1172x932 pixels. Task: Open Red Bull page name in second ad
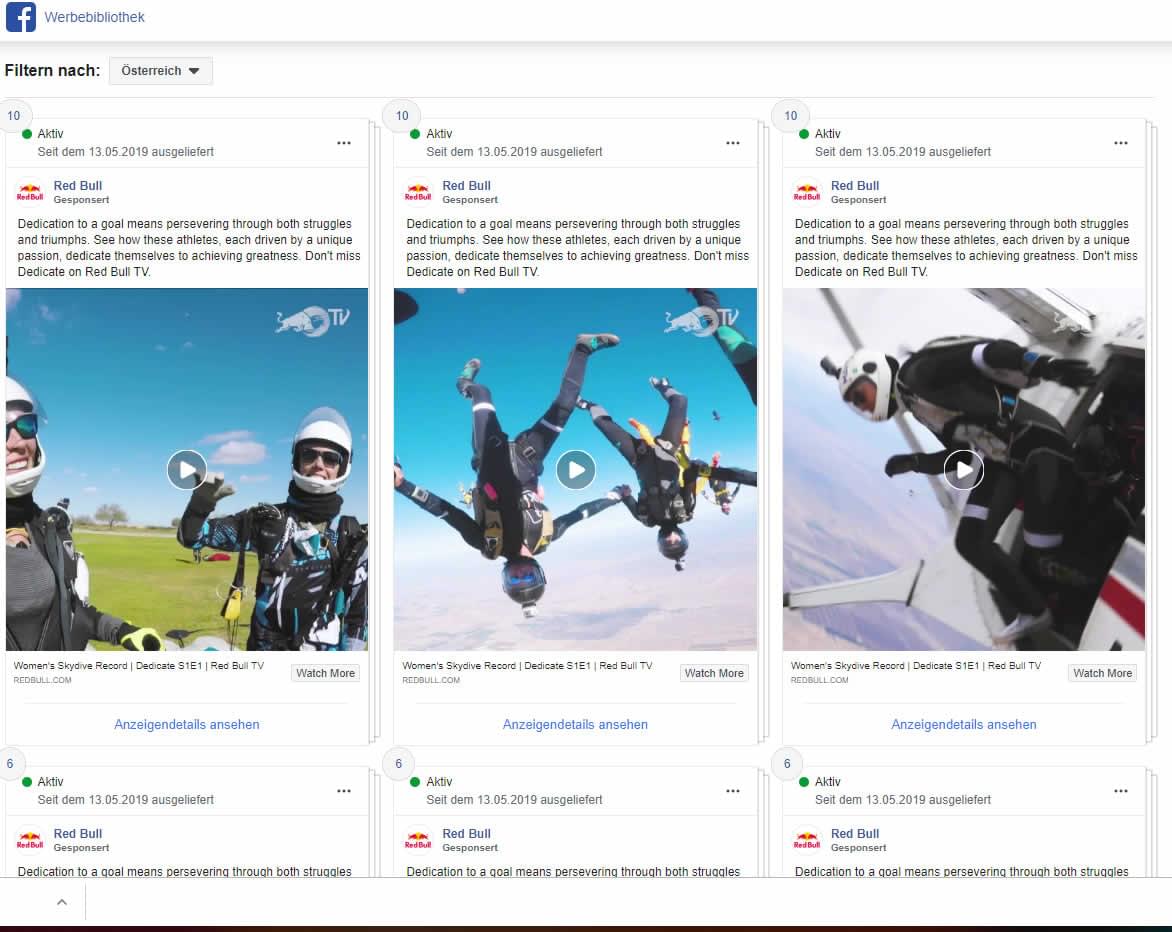466,185
